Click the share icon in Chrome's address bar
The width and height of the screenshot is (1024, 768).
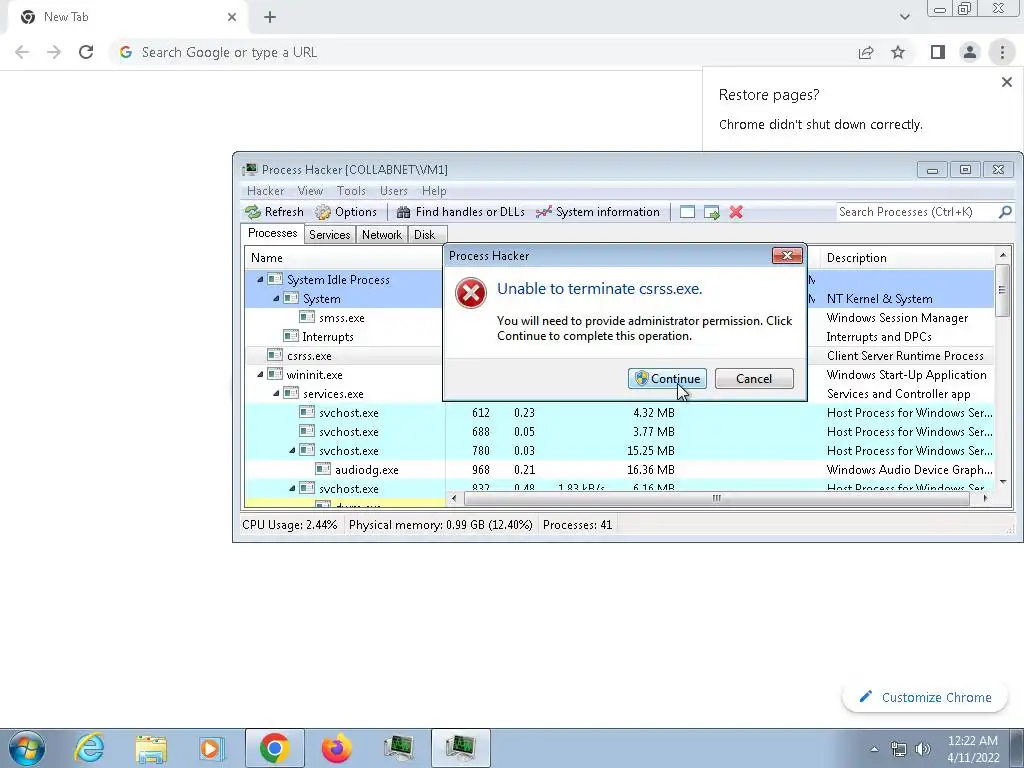pos(866,52)
